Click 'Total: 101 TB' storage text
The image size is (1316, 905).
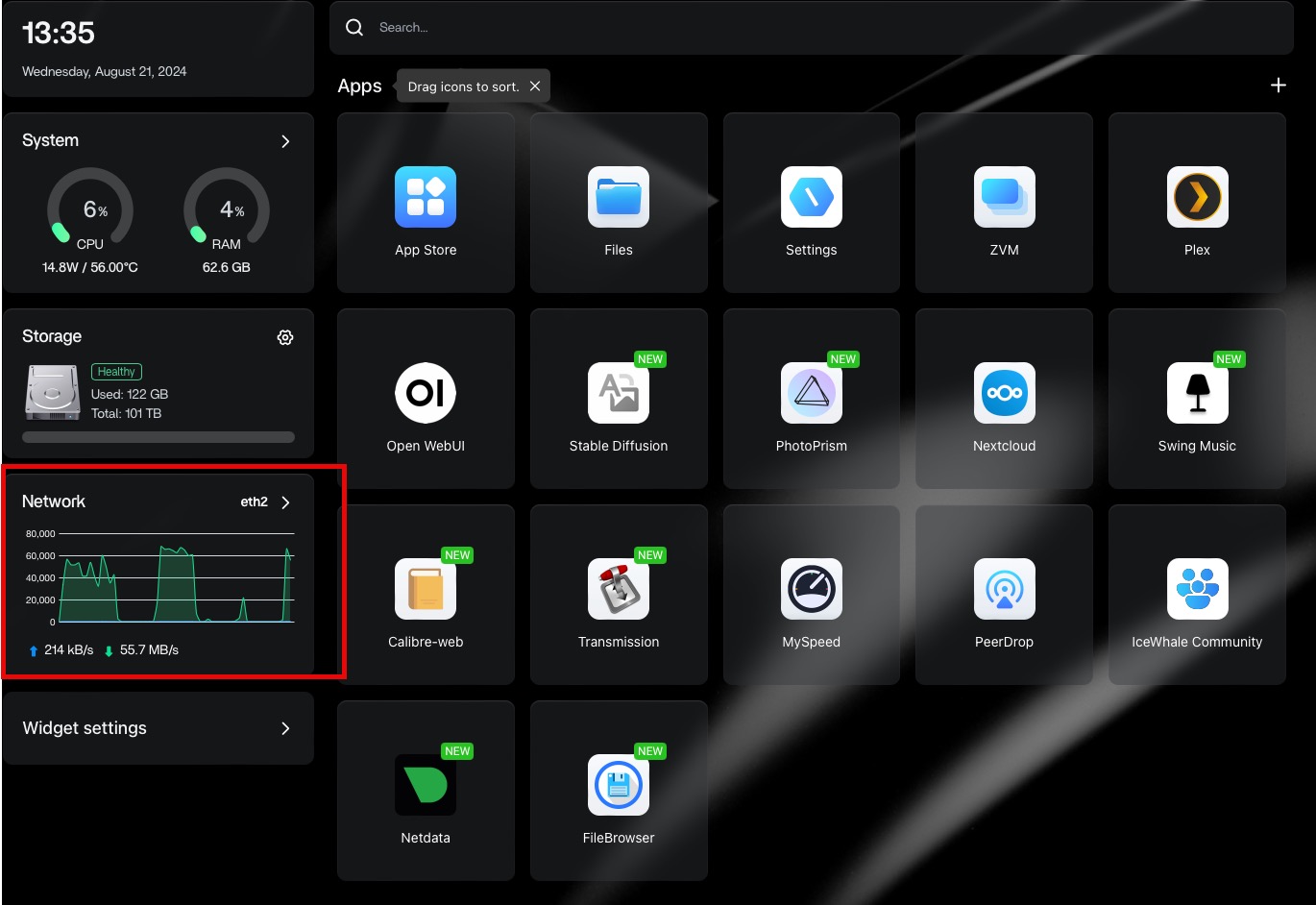point(126,413)
